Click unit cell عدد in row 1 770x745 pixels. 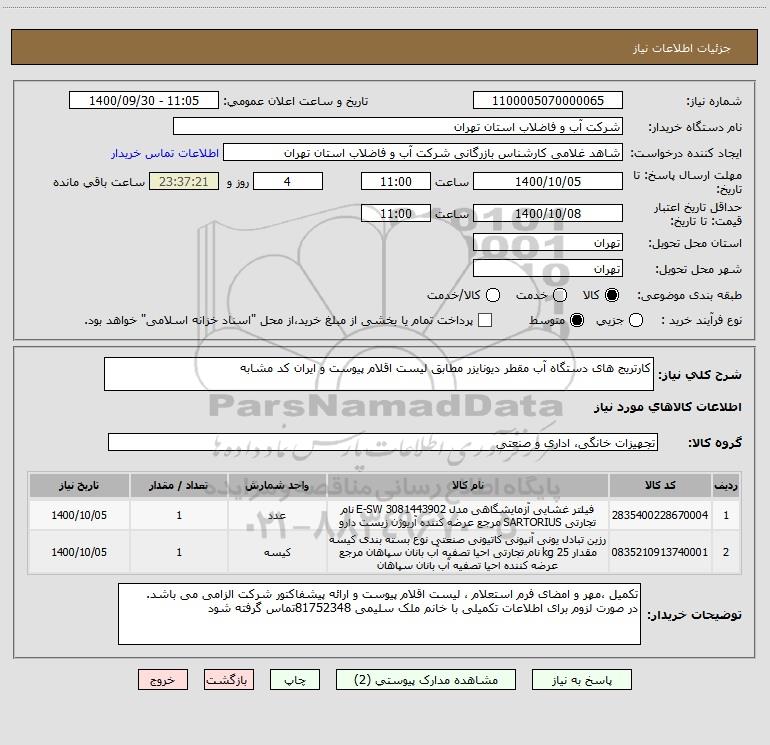pyautogui.click(x=277, y=515)
